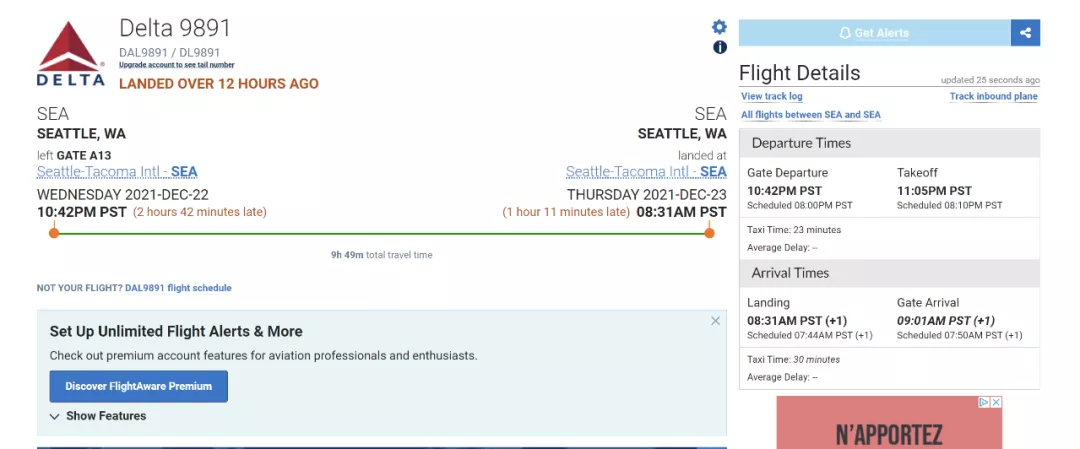This screenshot has width=1080, height=449.
Task: Click departure dot on flight progress line
Action: tap(54, 233)
